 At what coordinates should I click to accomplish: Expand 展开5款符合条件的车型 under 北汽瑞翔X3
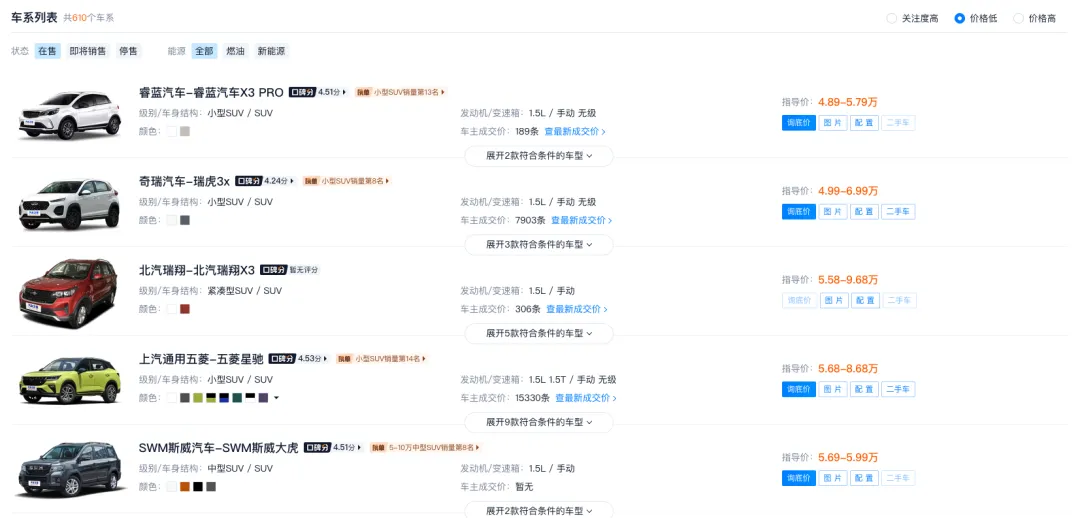[x=539, y=333]
